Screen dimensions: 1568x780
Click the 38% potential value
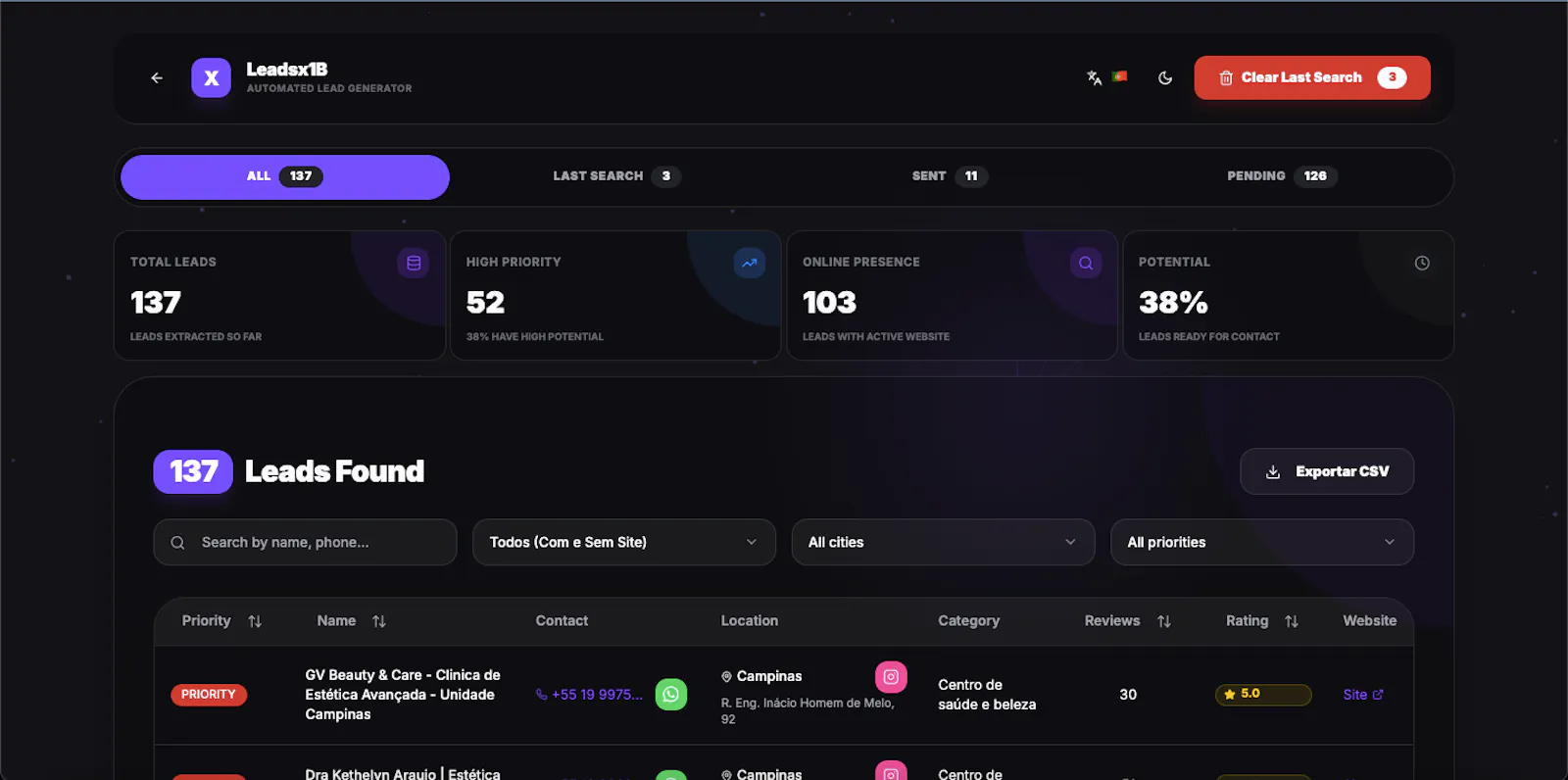click(1173, 303)
